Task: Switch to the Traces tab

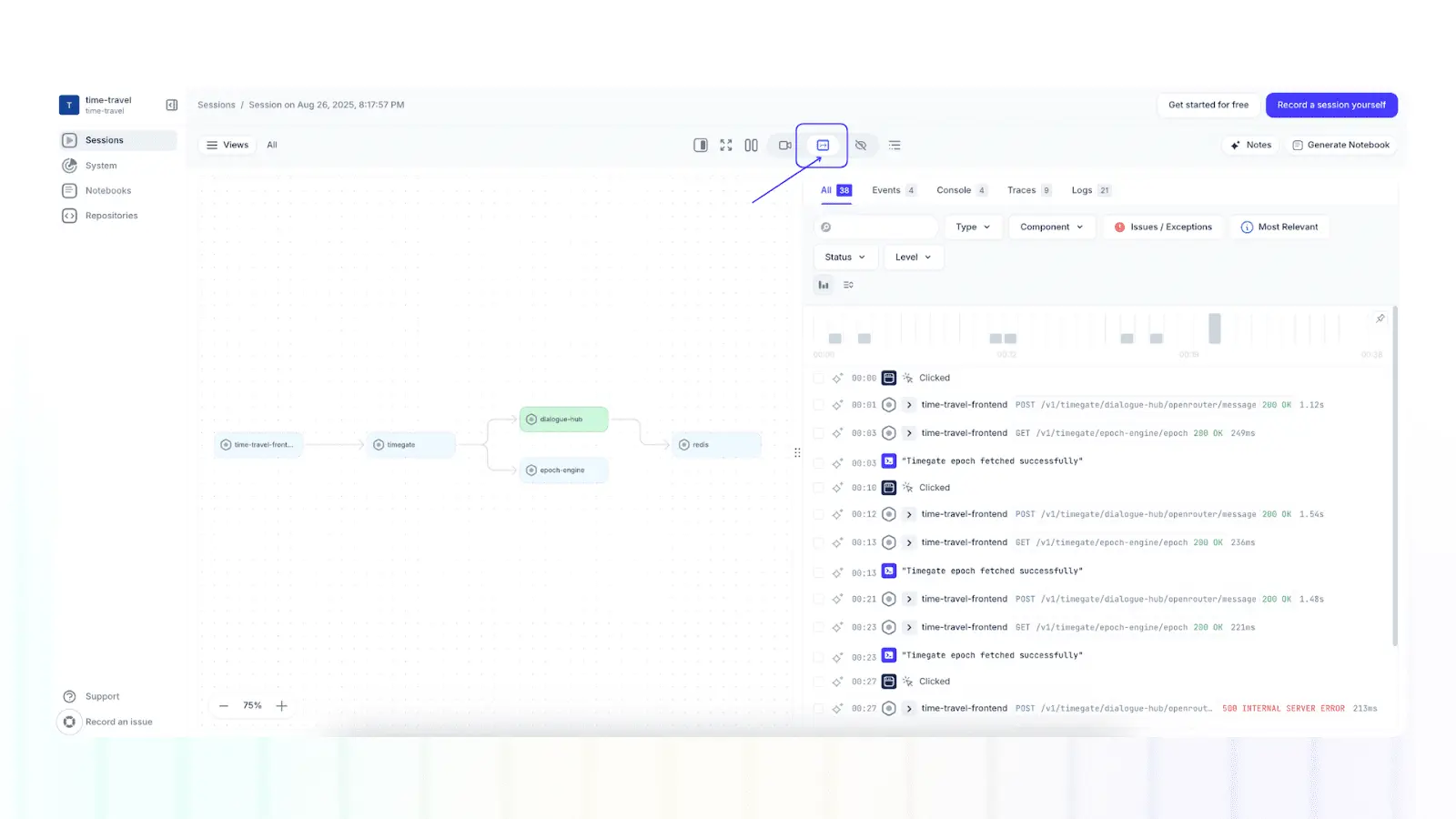Action: click(x=1021, y=190)
